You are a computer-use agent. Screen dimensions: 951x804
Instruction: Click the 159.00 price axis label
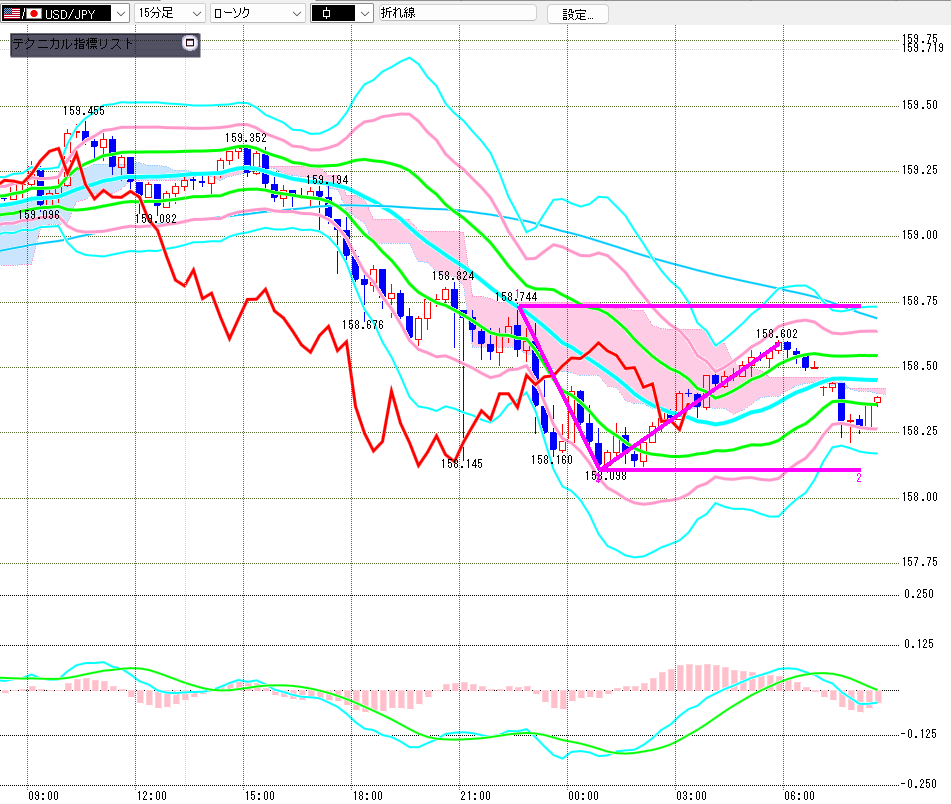[919, 235]
